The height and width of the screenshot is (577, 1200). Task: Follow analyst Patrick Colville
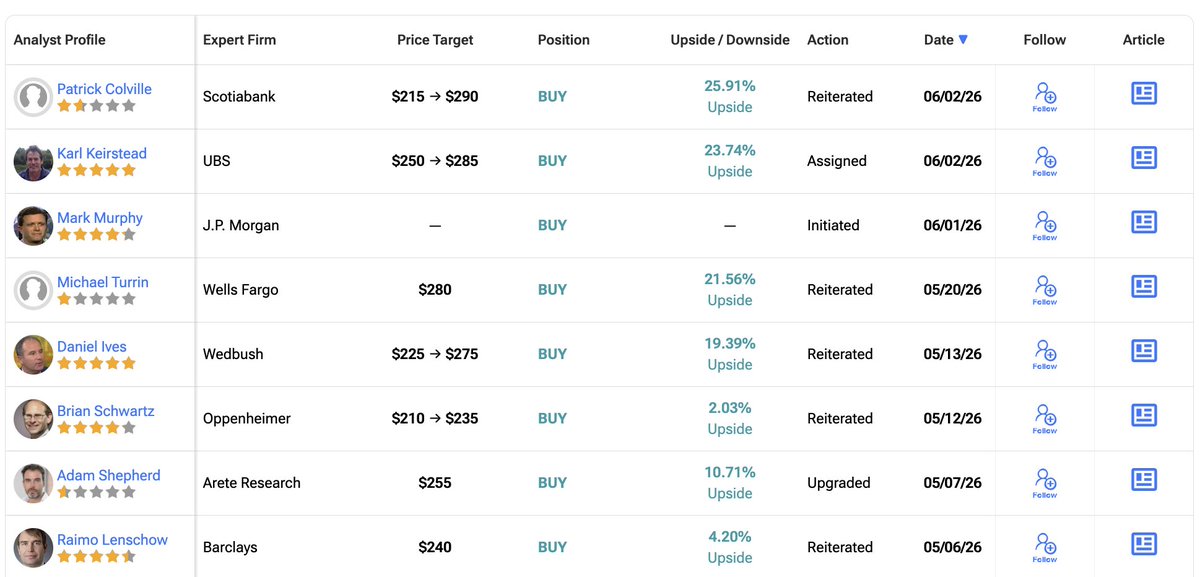(1045, 97)
